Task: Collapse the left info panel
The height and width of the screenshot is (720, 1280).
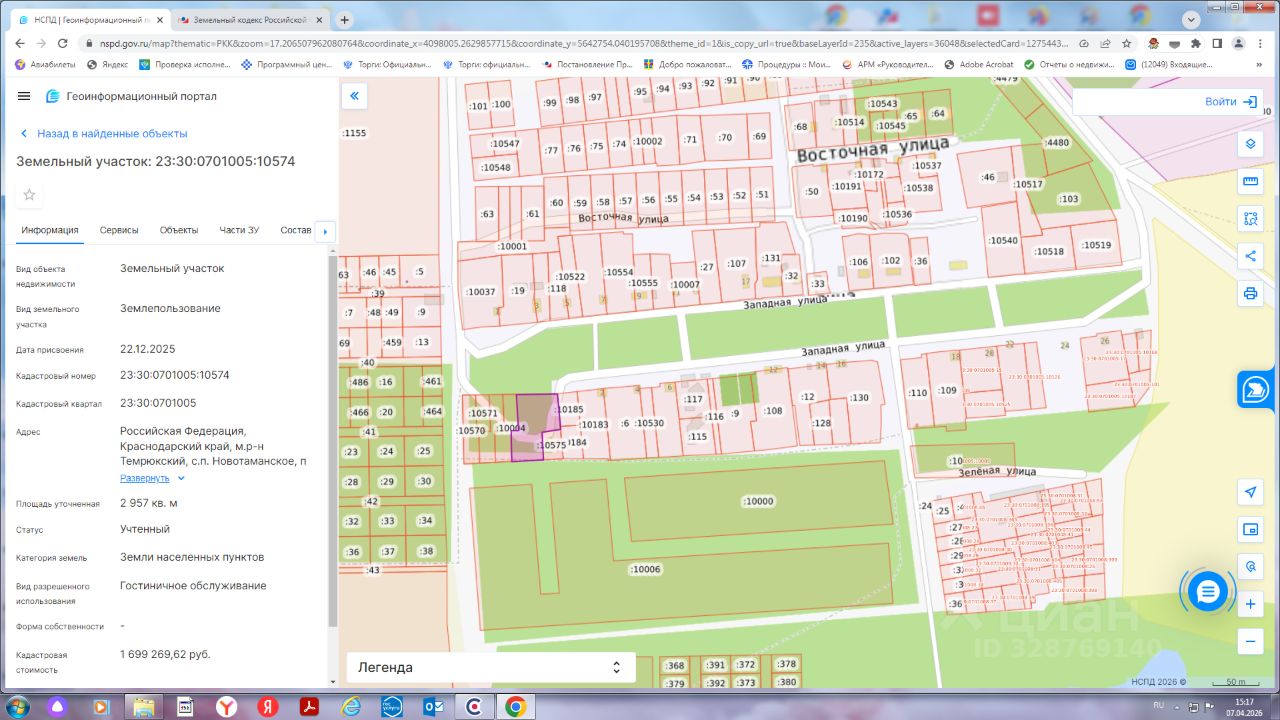Action: pyautogui.click(x=354, y=96)
